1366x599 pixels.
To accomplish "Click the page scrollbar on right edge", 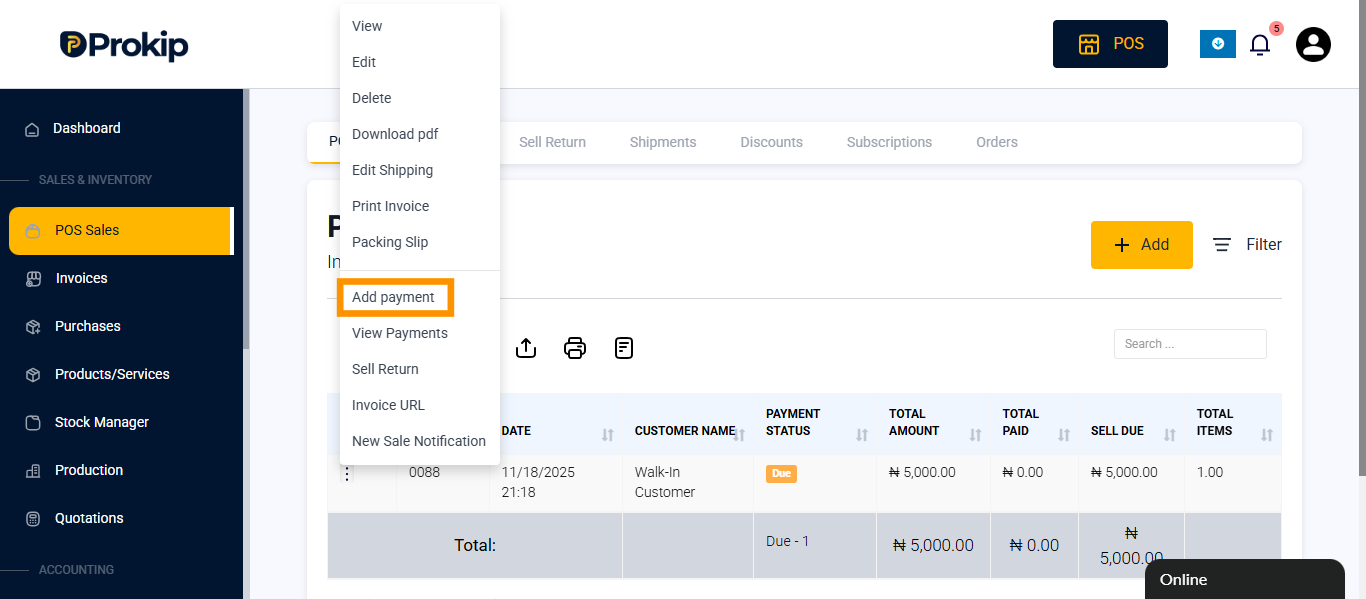I will pos(1361,240).
